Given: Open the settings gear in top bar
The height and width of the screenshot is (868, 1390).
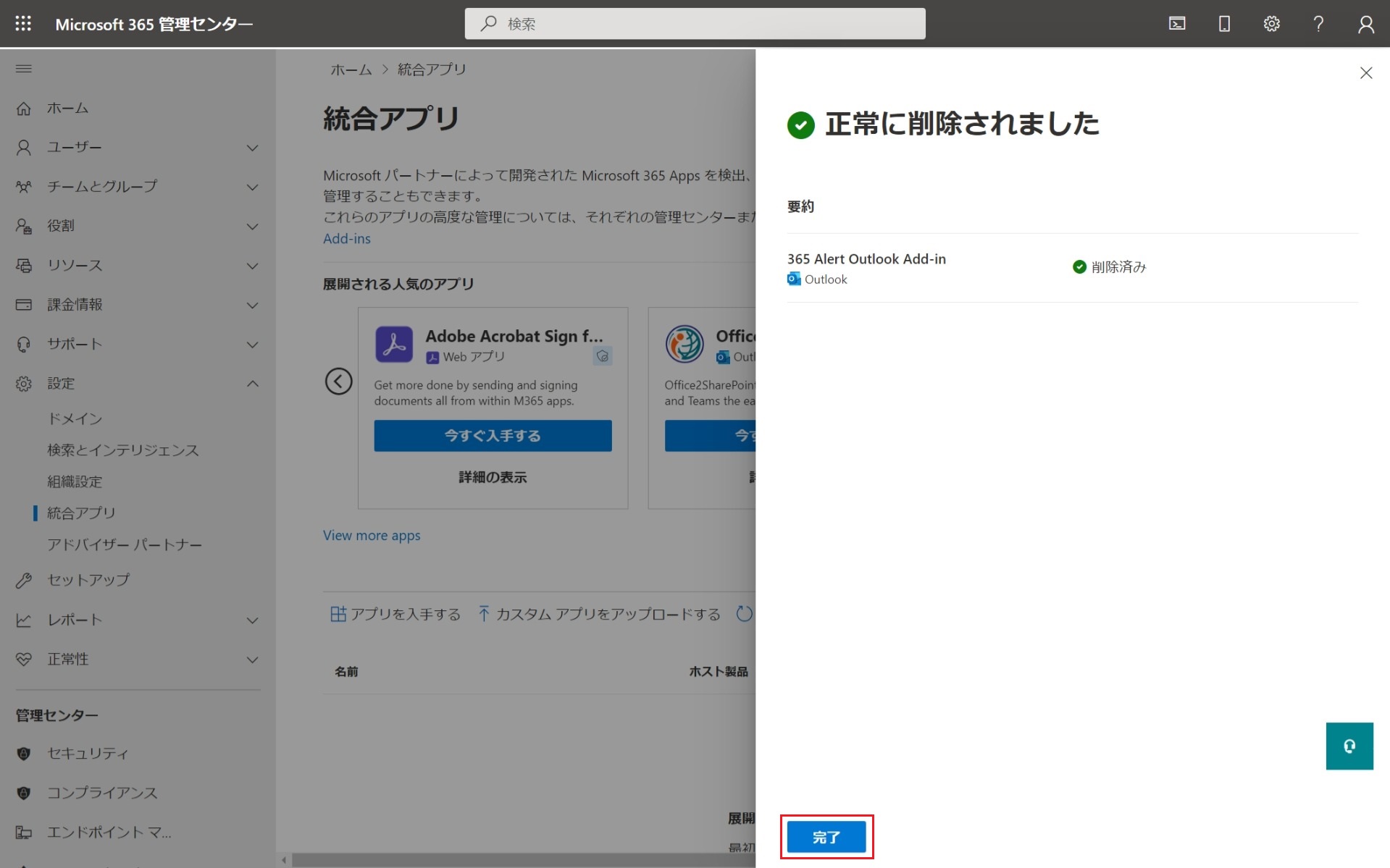Looking at the screenshot, I should (1271, 24).
